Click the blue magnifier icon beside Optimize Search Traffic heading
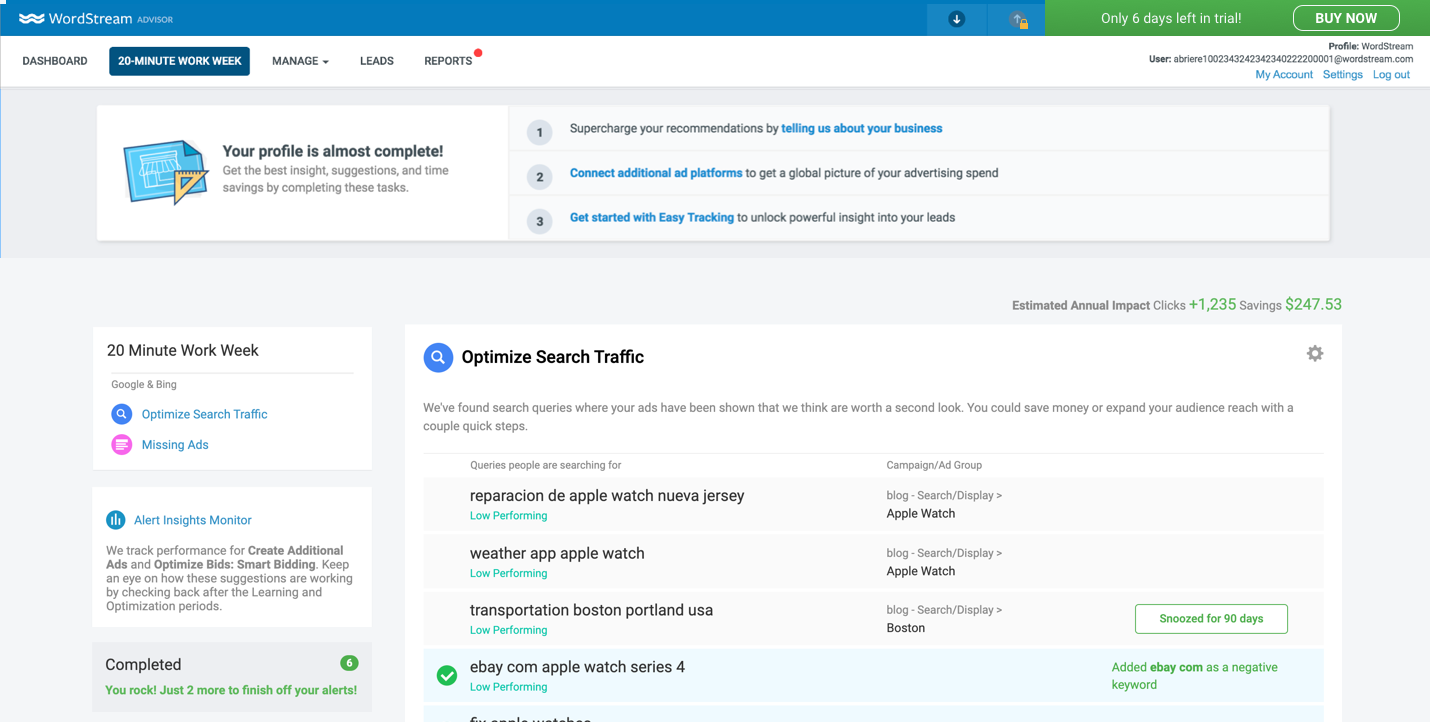 [438, 357]
